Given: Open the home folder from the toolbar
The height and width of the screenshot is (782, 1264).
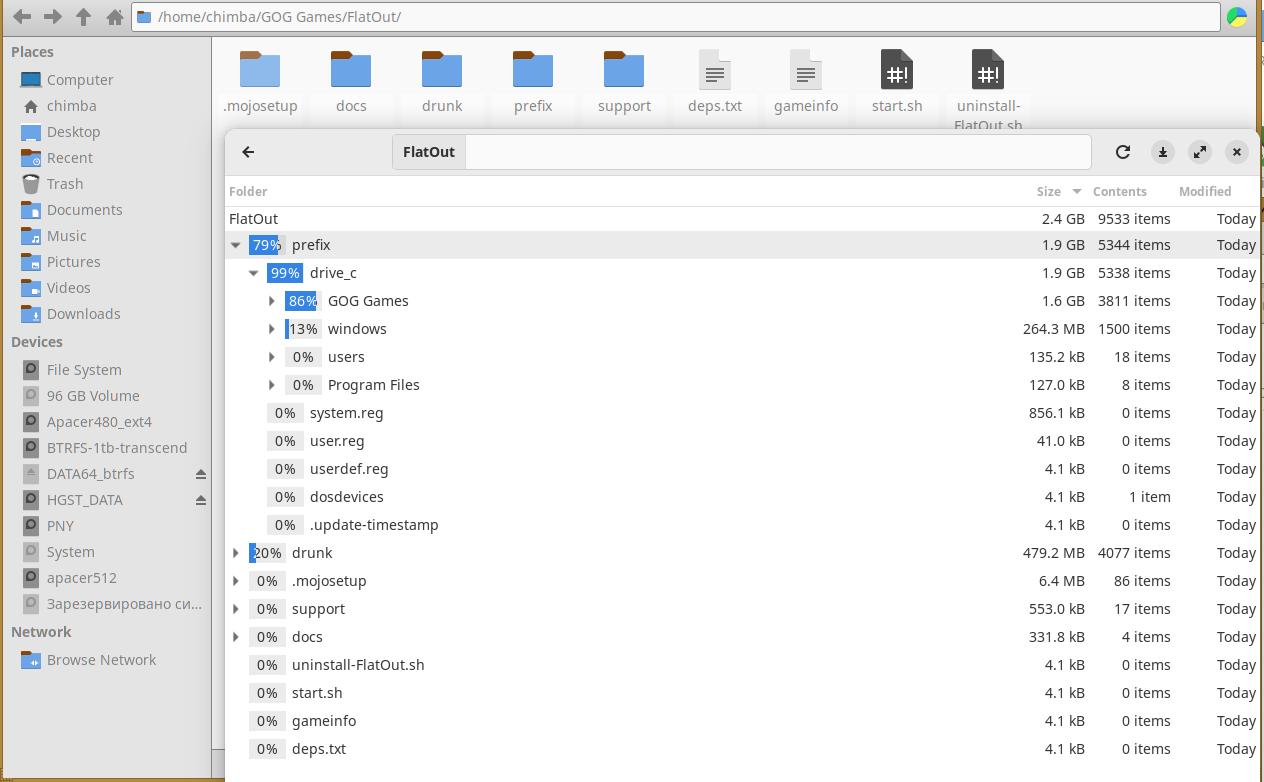Looking at the screenshot, I should click(115, 17).
